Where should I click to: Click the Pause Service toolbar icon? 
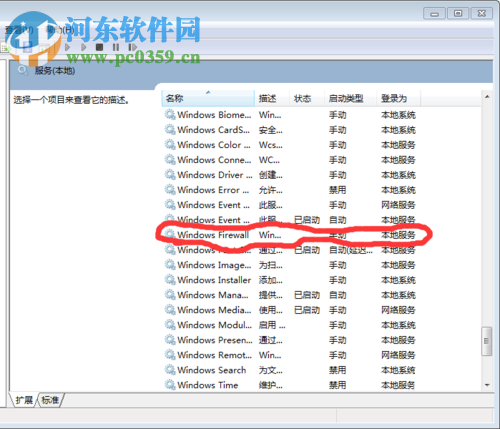pyautogui.click(x=116, y=47)
